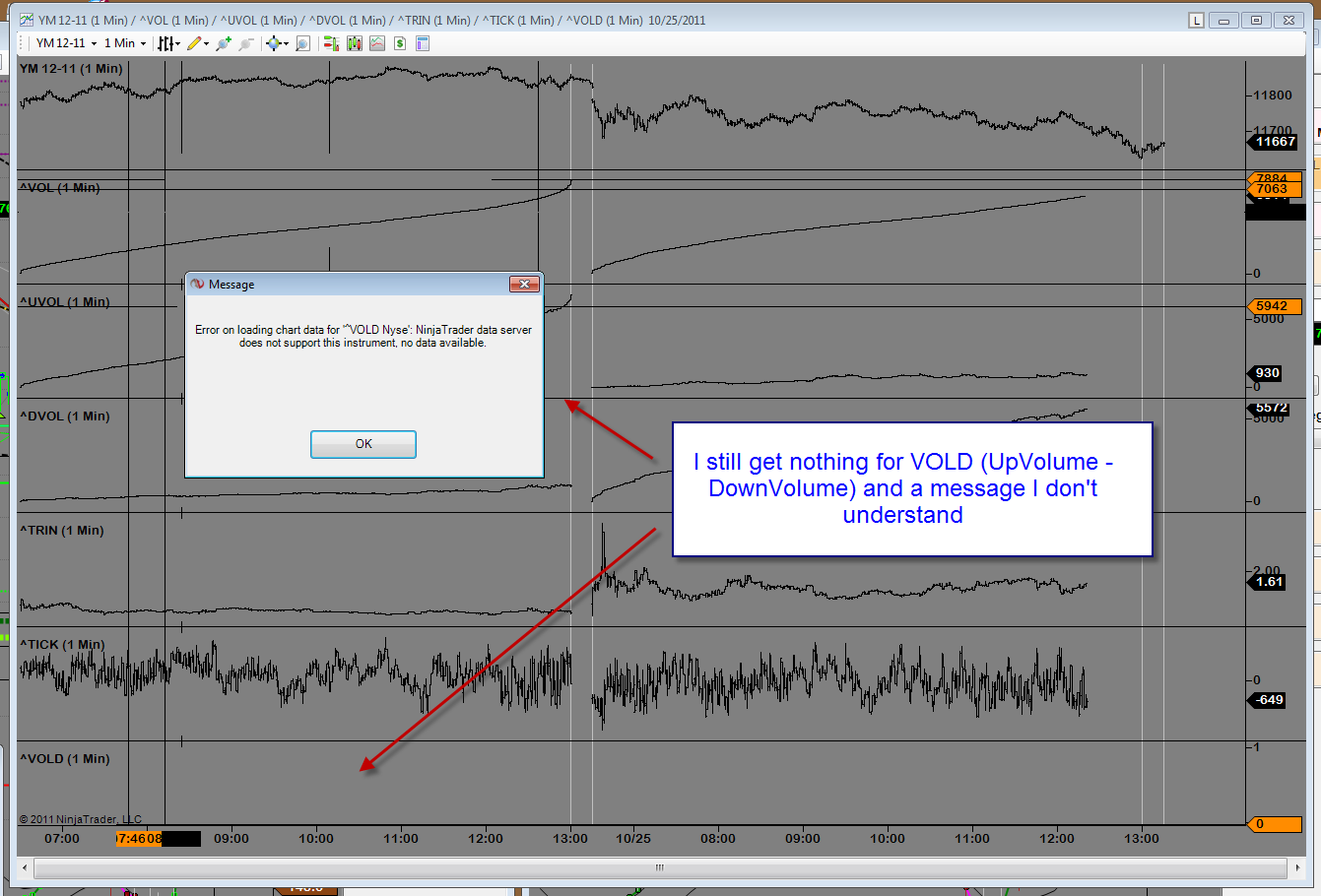Show the data box magnifier tool
The image size is (1321, 896).
pos(302,43)
